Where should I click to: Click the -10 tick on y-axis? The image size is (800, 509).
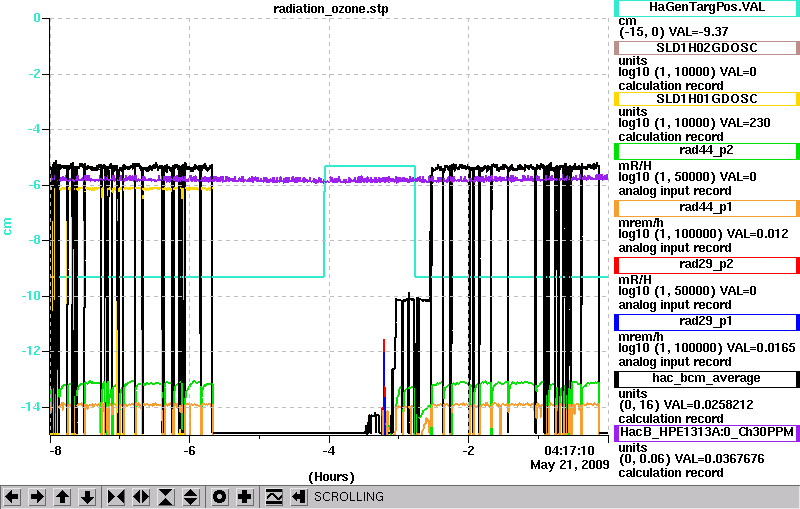click(32, 296)
